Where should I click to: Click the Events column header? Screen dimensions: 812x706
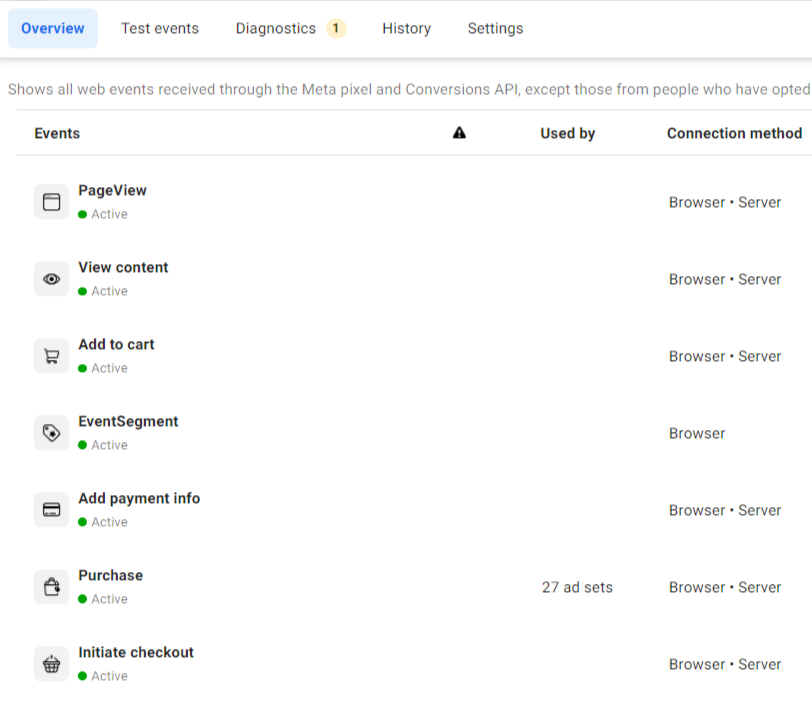pyautogui.click(x=57, y=133)
